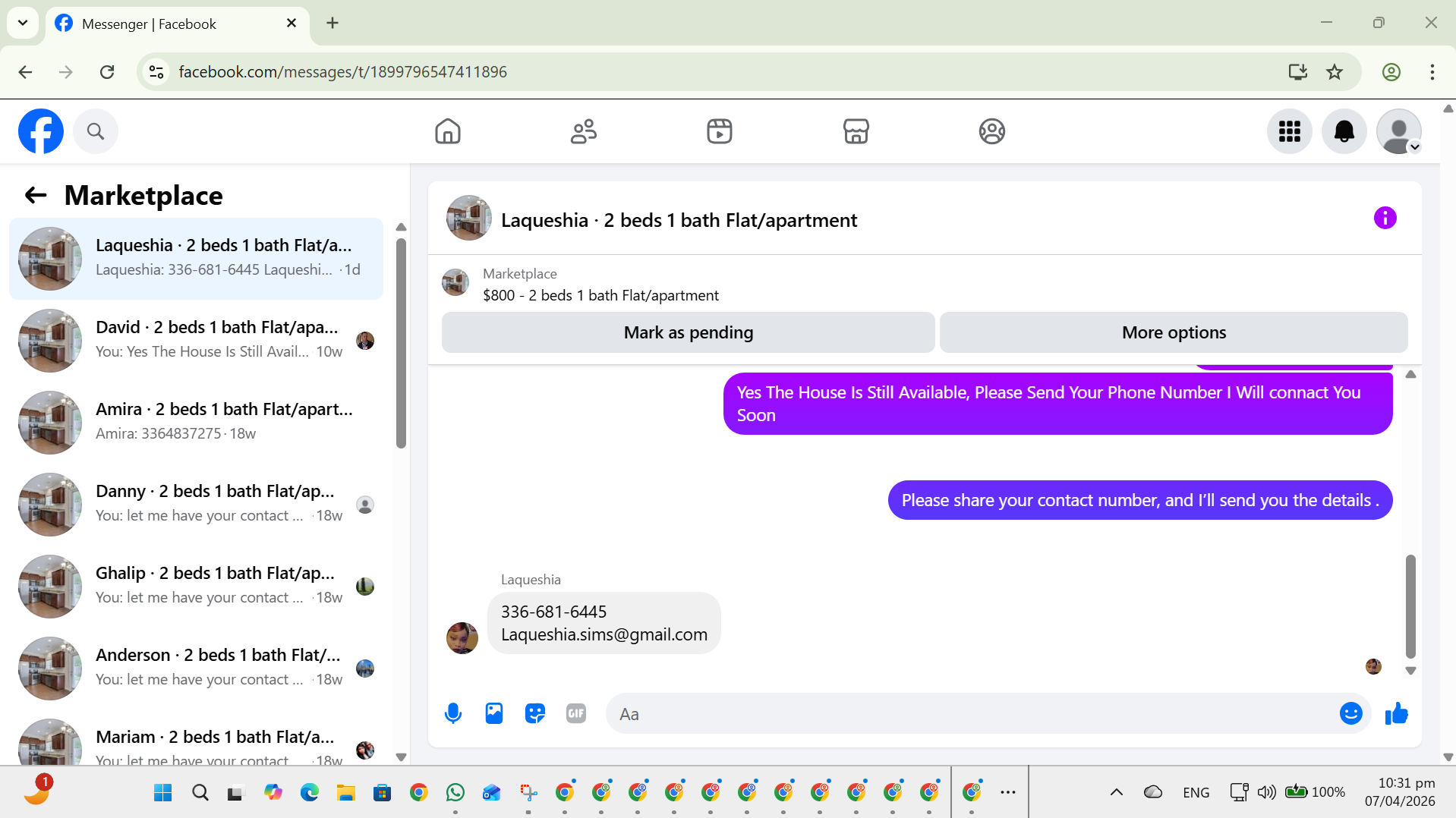Viewport: 1456px width, 818px height.
Task: Open the Chrome profile icon
Action: tap(1391, 72)
